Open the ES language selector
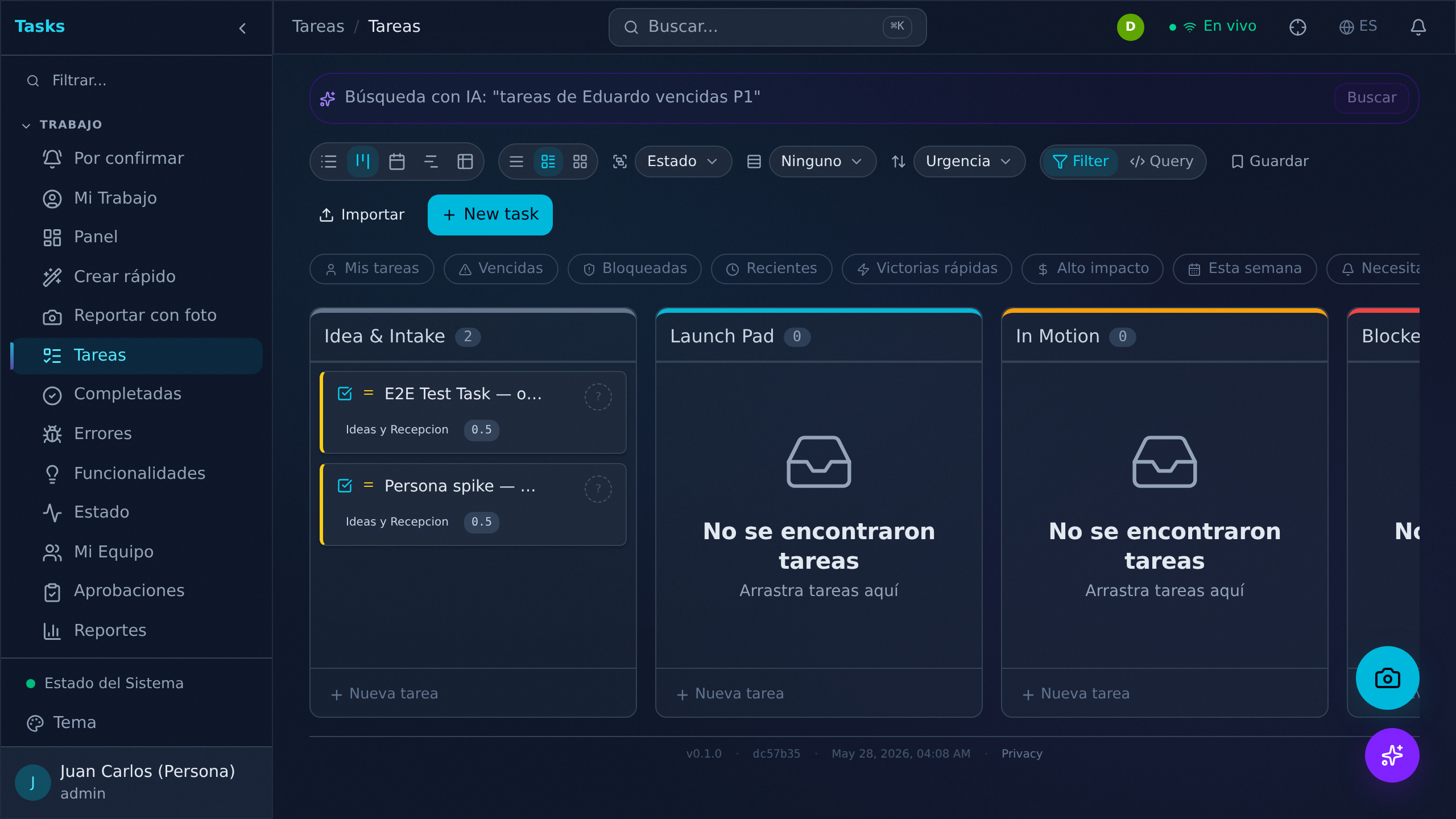 1358,27
